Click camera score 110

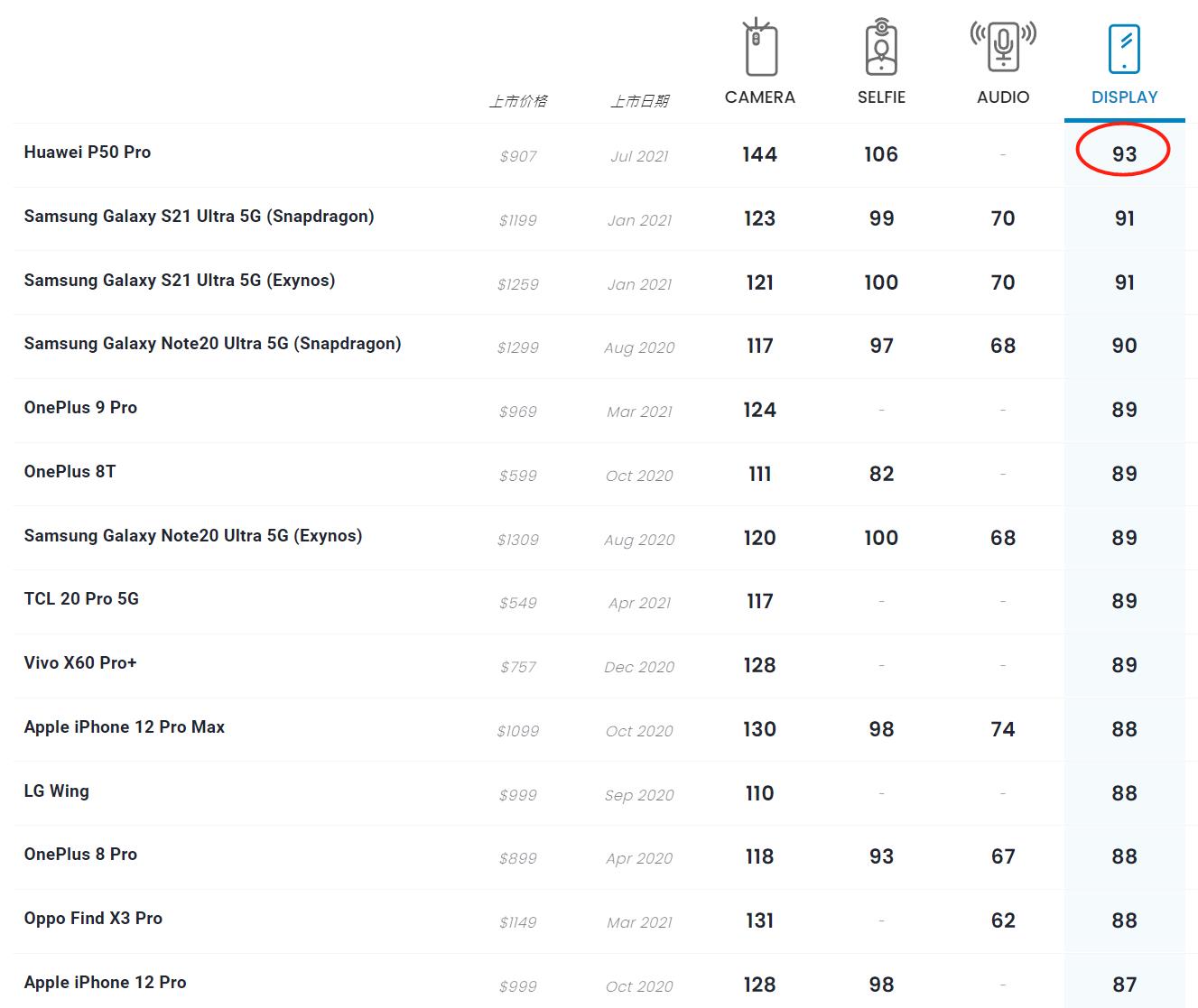click(760, 793)
